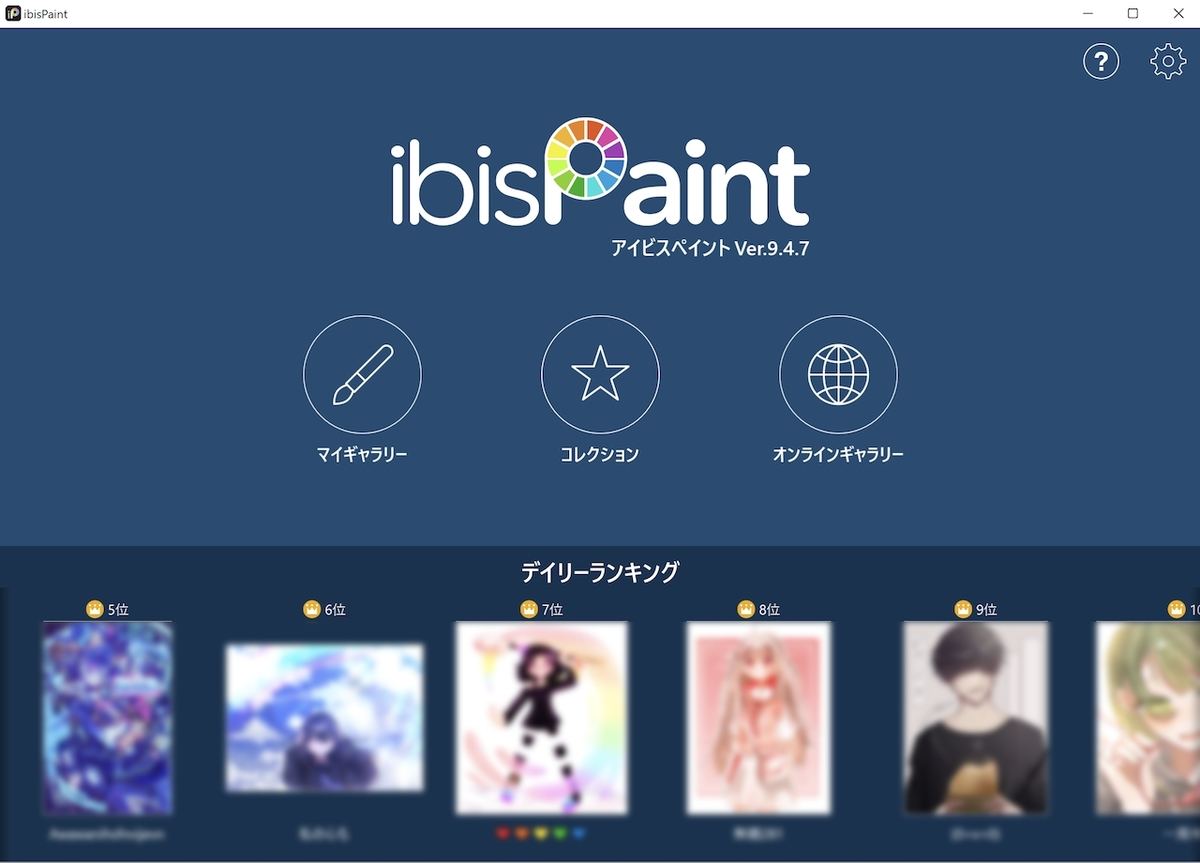Open the 5th-ranked blue artwork thumbnail
Viewport: 1200px width, 863px height.
tap(107, 718)
